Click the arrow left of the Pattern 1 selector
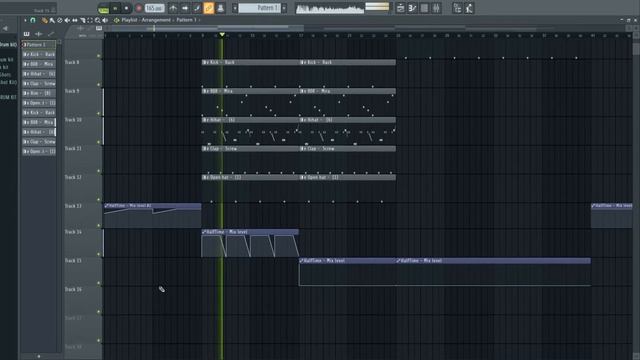Screen dimensions: 640x360 tap(235, 8)
